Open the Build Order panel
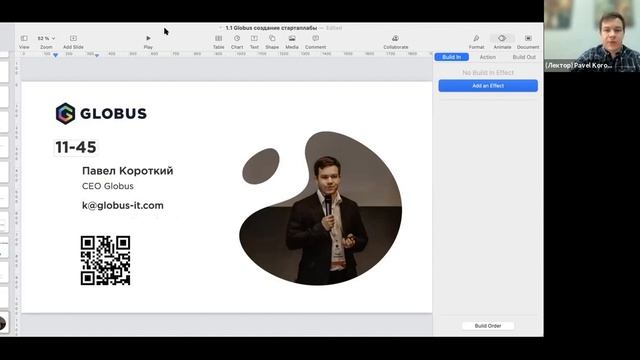The width and height of the screenshot is (640, 360). (488, 326)
